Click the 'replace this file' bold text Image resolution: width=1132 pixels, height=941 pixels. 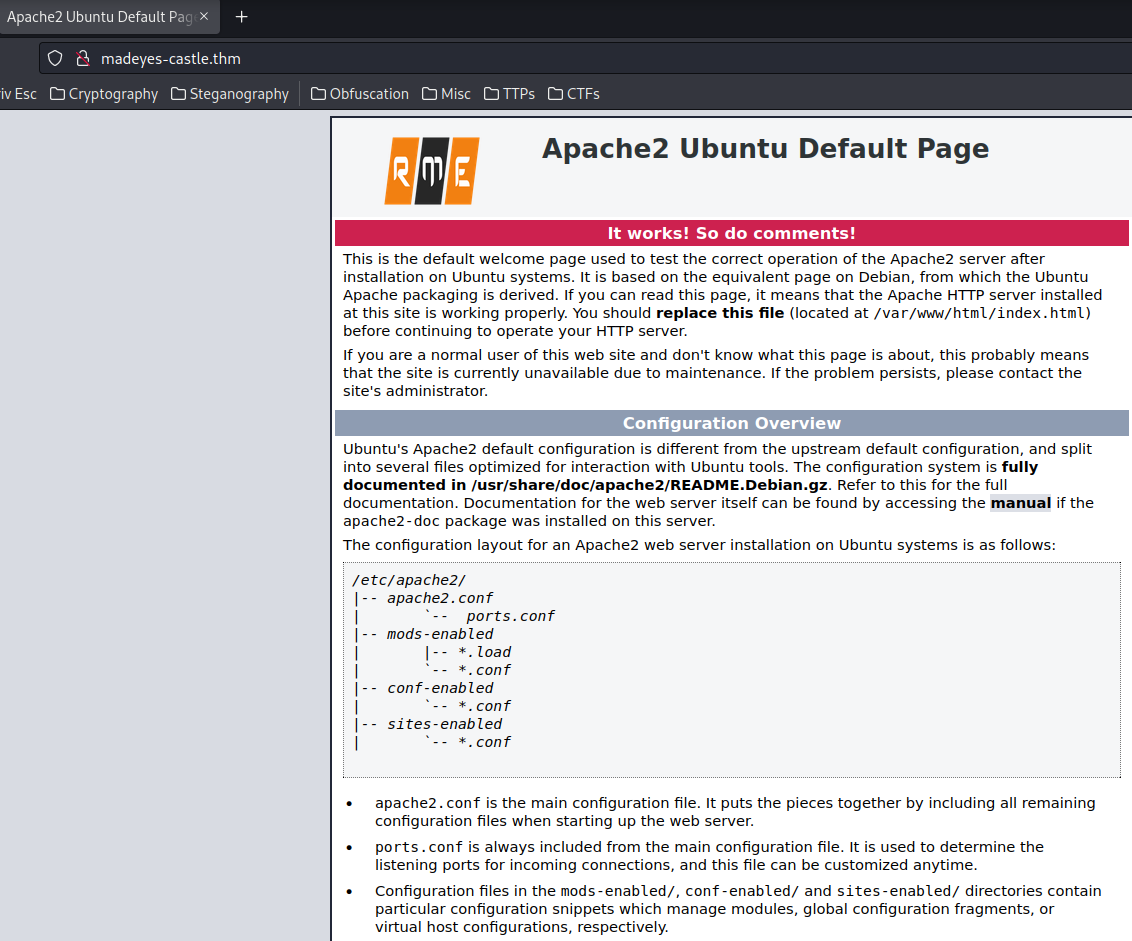(x=720, y=313)
